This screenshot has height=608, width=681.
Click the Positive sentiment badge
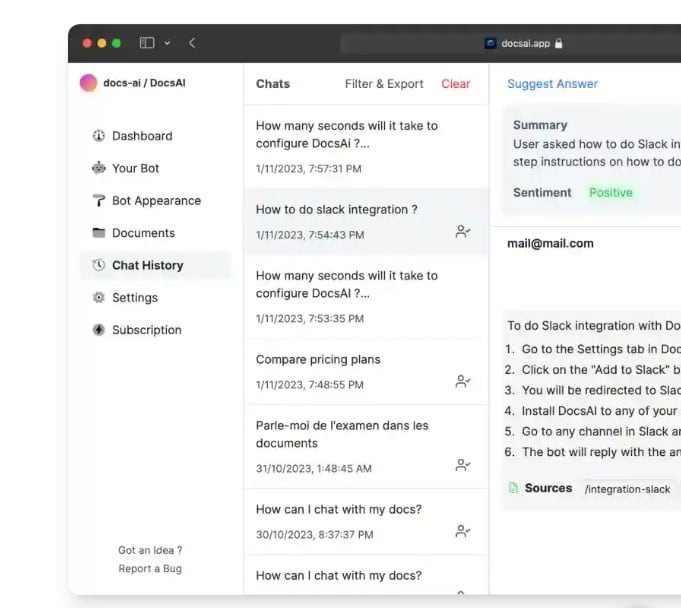pos(611,192)
